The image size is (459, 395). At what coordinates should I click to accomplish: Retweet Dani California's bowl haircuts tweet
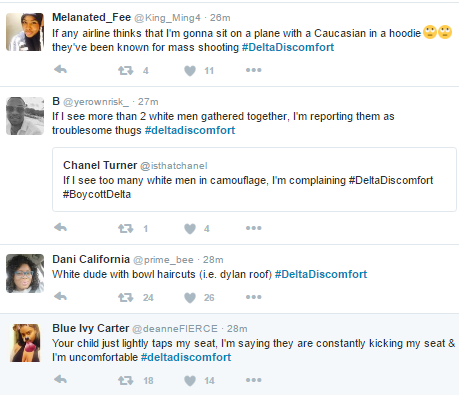pyautogui.click(x=125, y=297)
